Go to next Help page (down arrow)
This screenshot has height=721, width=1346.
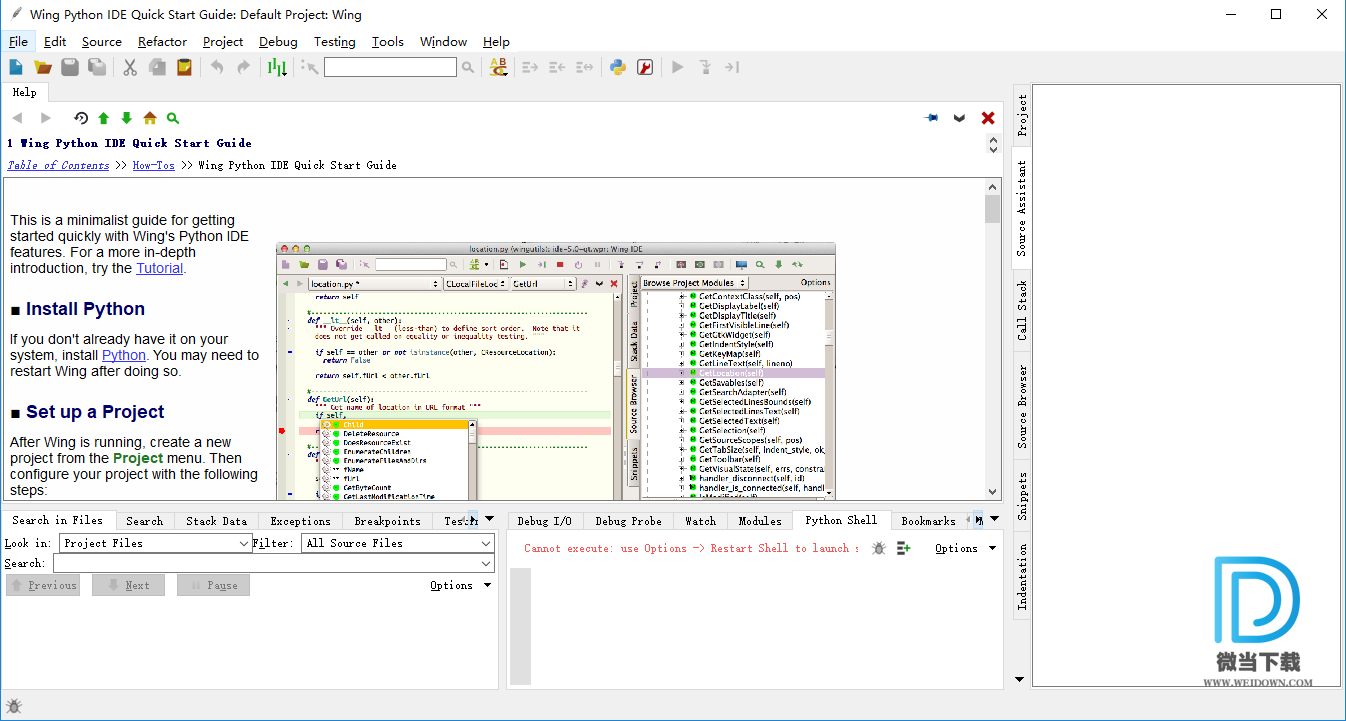126,118
